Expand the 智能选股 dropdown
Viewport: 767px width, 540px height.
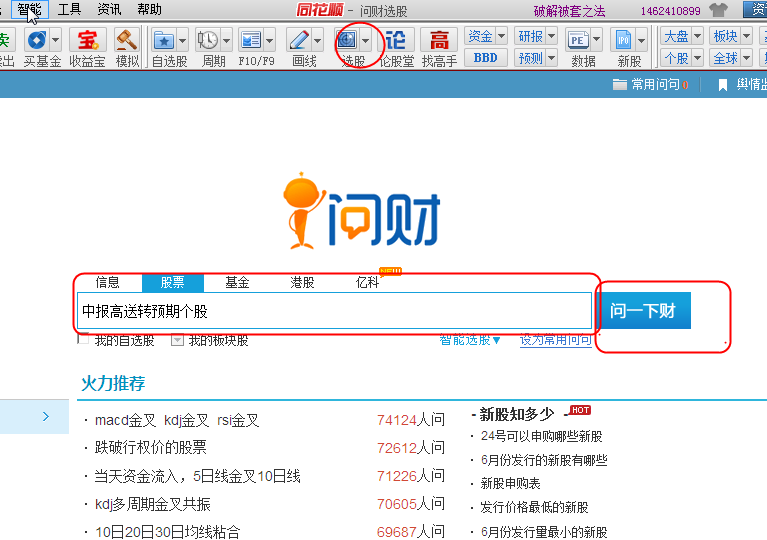tap(470, 339)
